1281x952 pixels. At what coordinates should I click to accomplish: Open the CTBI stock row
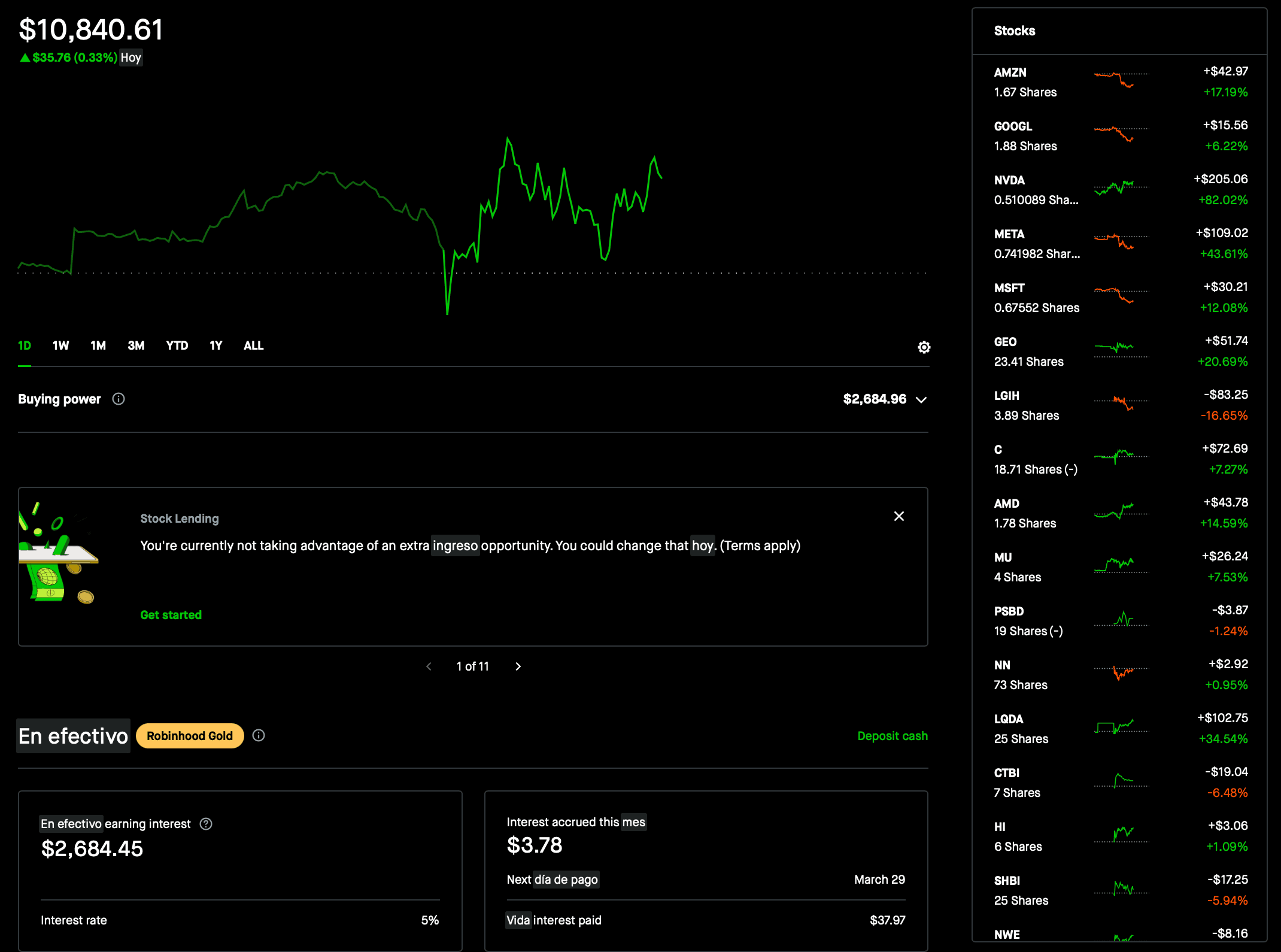pyautogui.click(x=1120, y=783)
